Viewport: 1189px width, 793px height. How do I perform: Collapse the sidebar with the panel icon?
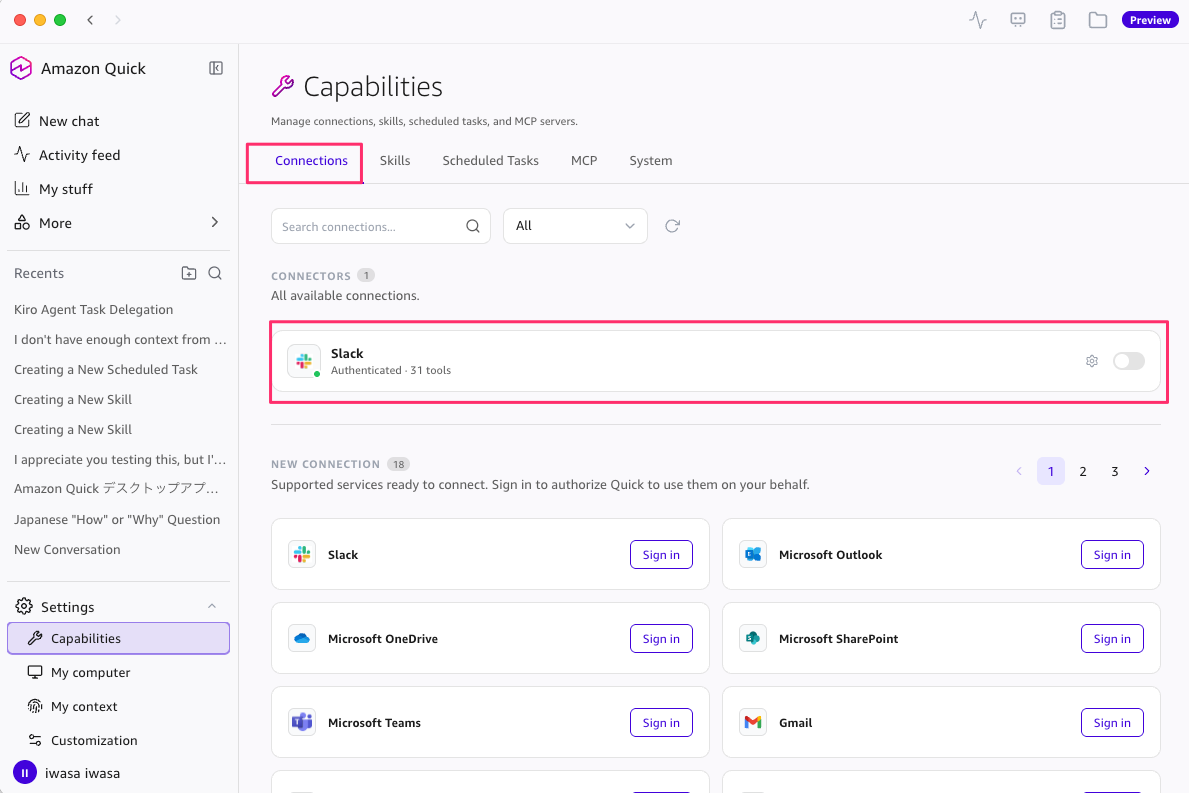pyautogui.click(x=216, y=68)
